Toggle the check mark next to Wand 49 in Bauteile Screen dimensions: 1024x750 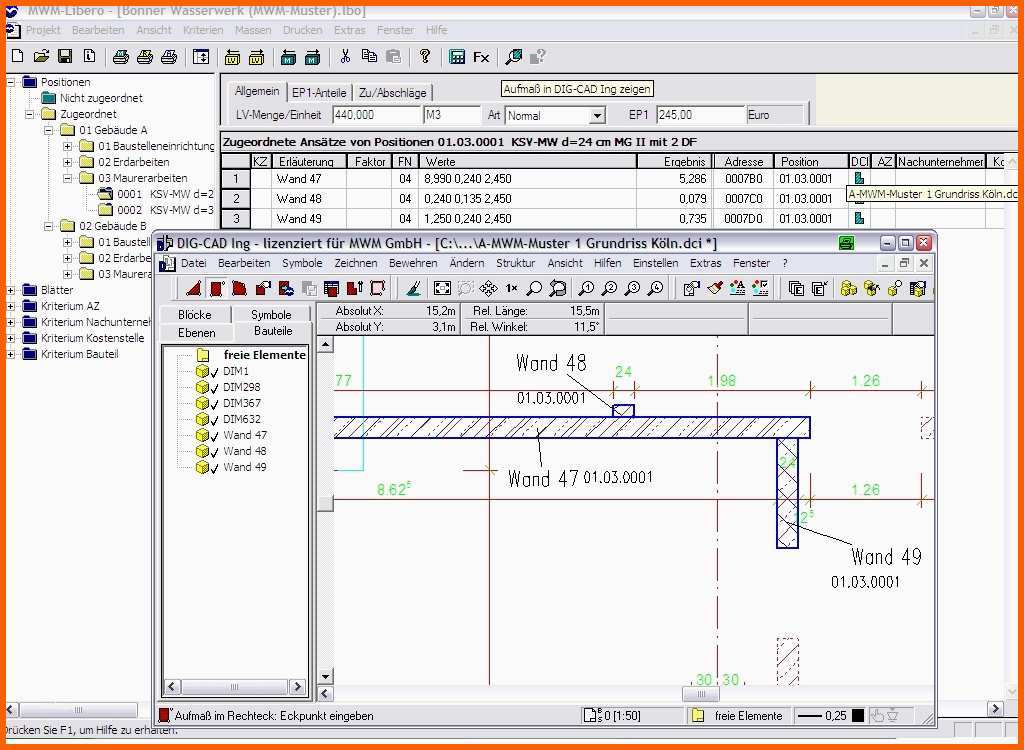pos(215,468)
